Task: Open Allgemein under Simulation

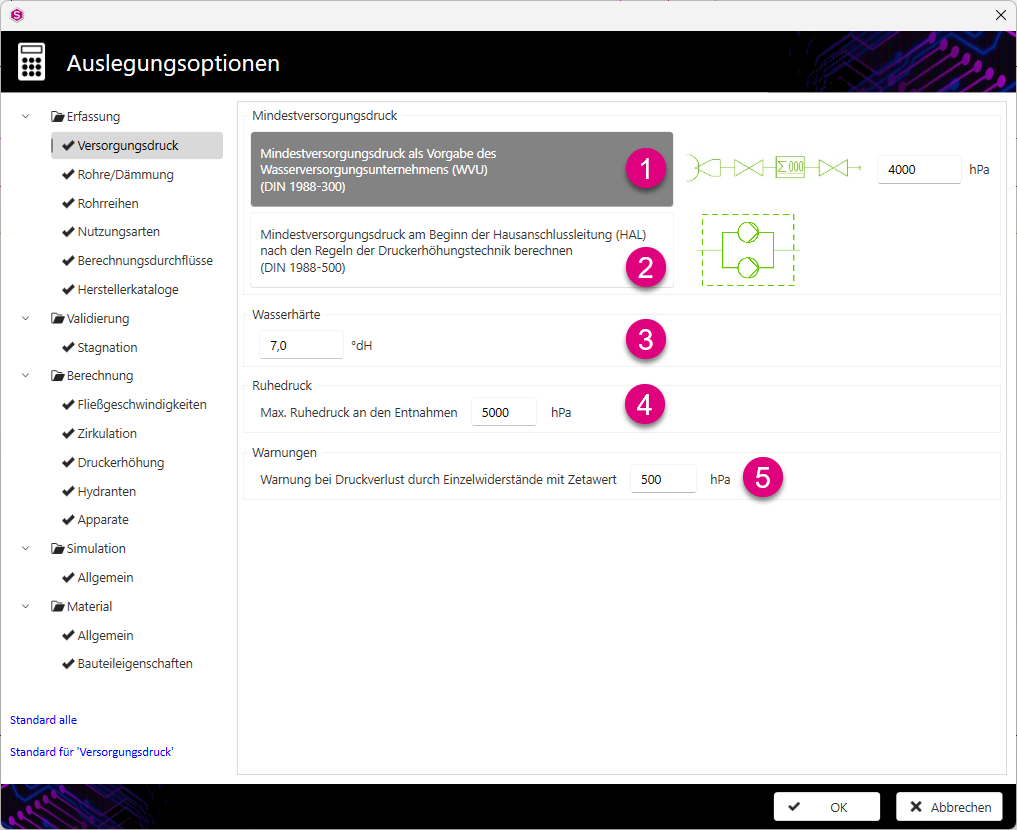Action: pos(105,577)
